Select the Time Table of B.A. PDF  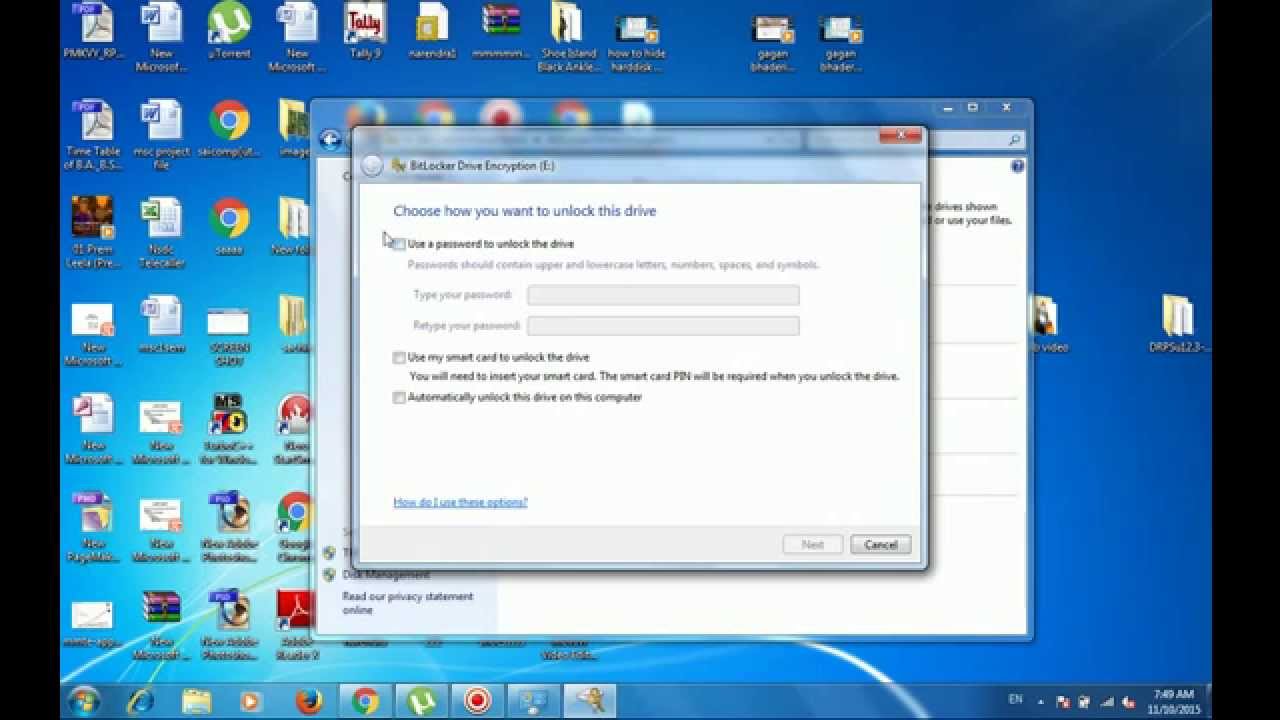pos(93,135)
